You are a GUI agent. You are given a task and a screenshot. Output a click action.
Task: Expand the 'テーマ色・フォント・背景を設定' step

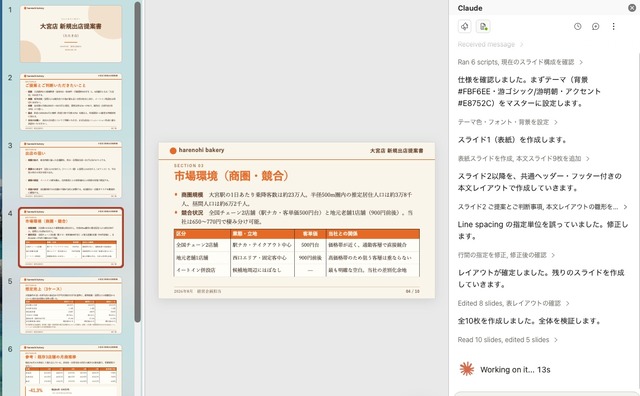(x=507, y=122)
